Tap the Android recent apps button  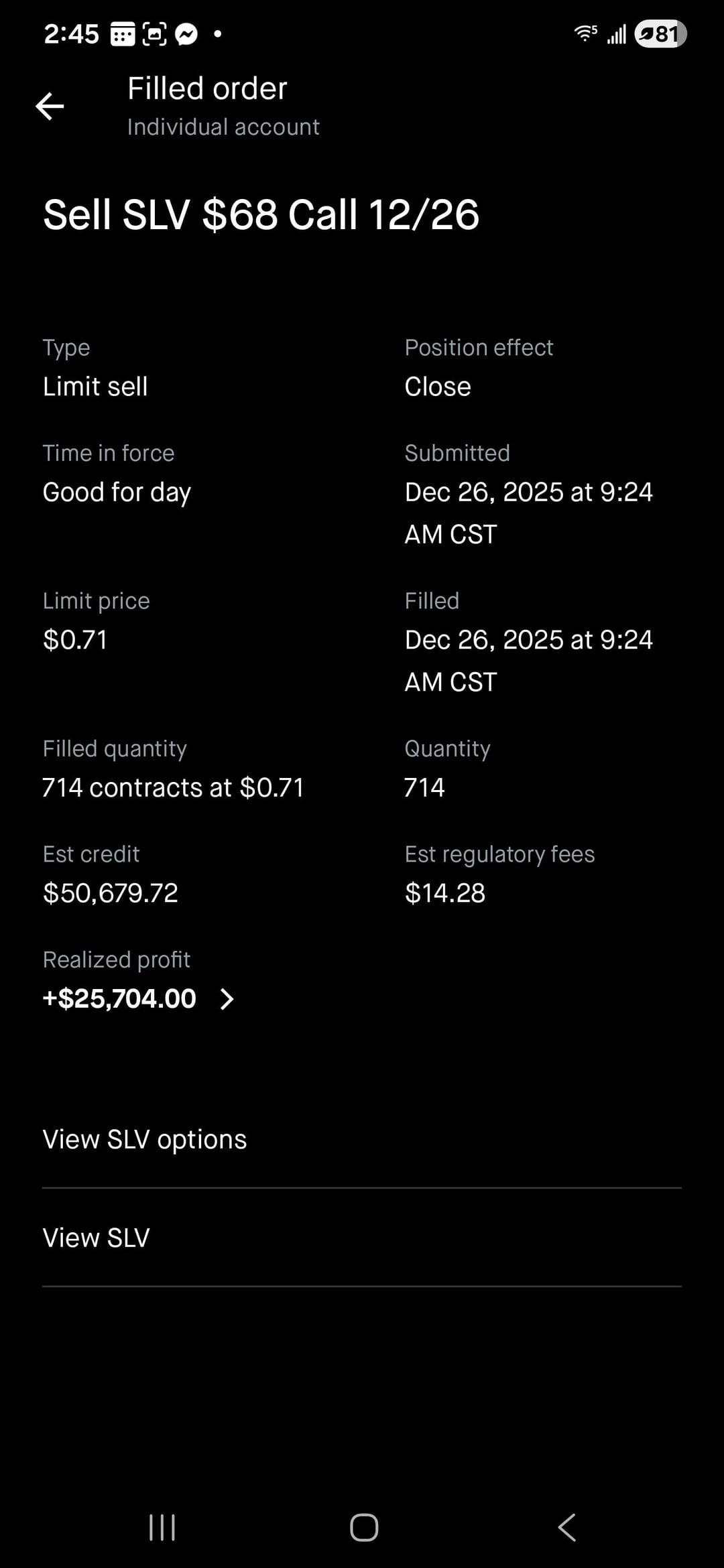point(162,1528)
